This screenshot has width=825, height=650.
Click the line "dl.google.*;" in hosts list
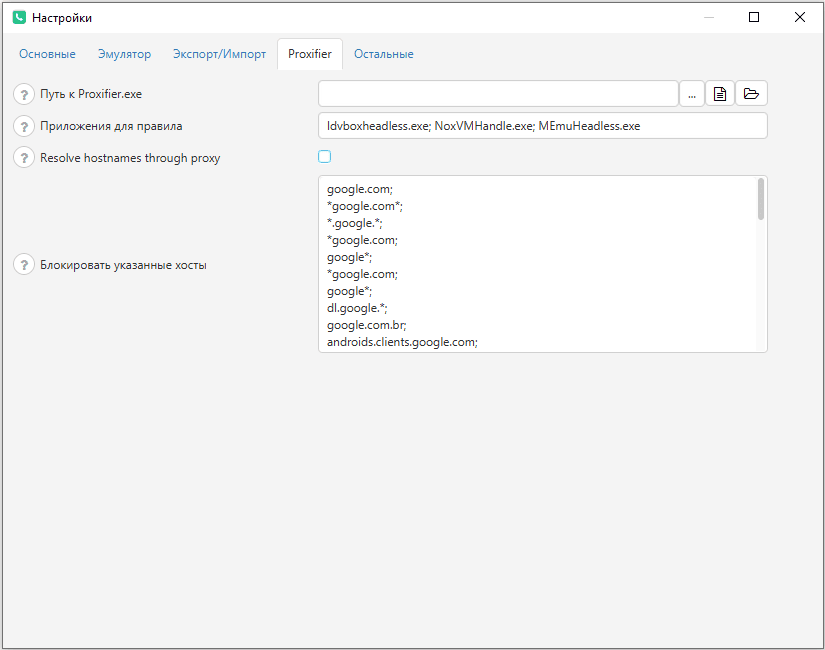[x=357, y=308]
